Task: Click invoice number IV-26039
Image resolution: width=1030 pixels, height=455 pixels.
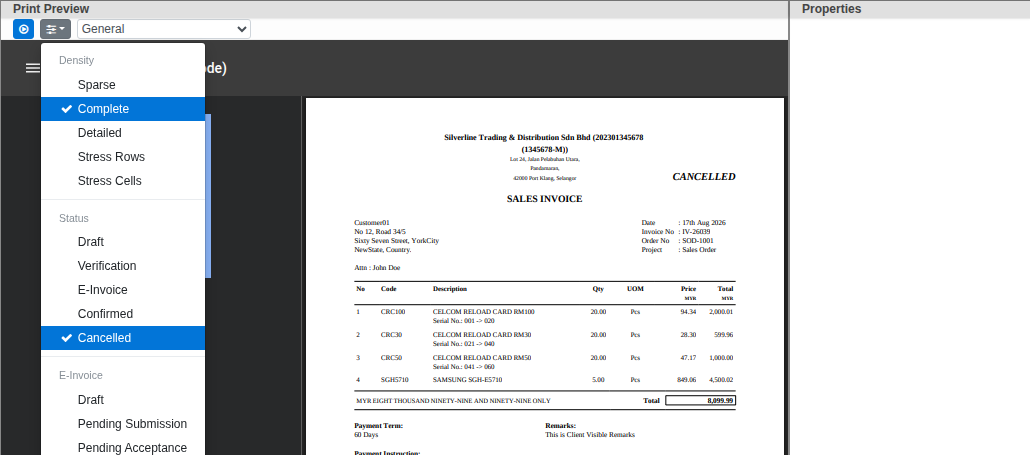Action: click(696, 232)
